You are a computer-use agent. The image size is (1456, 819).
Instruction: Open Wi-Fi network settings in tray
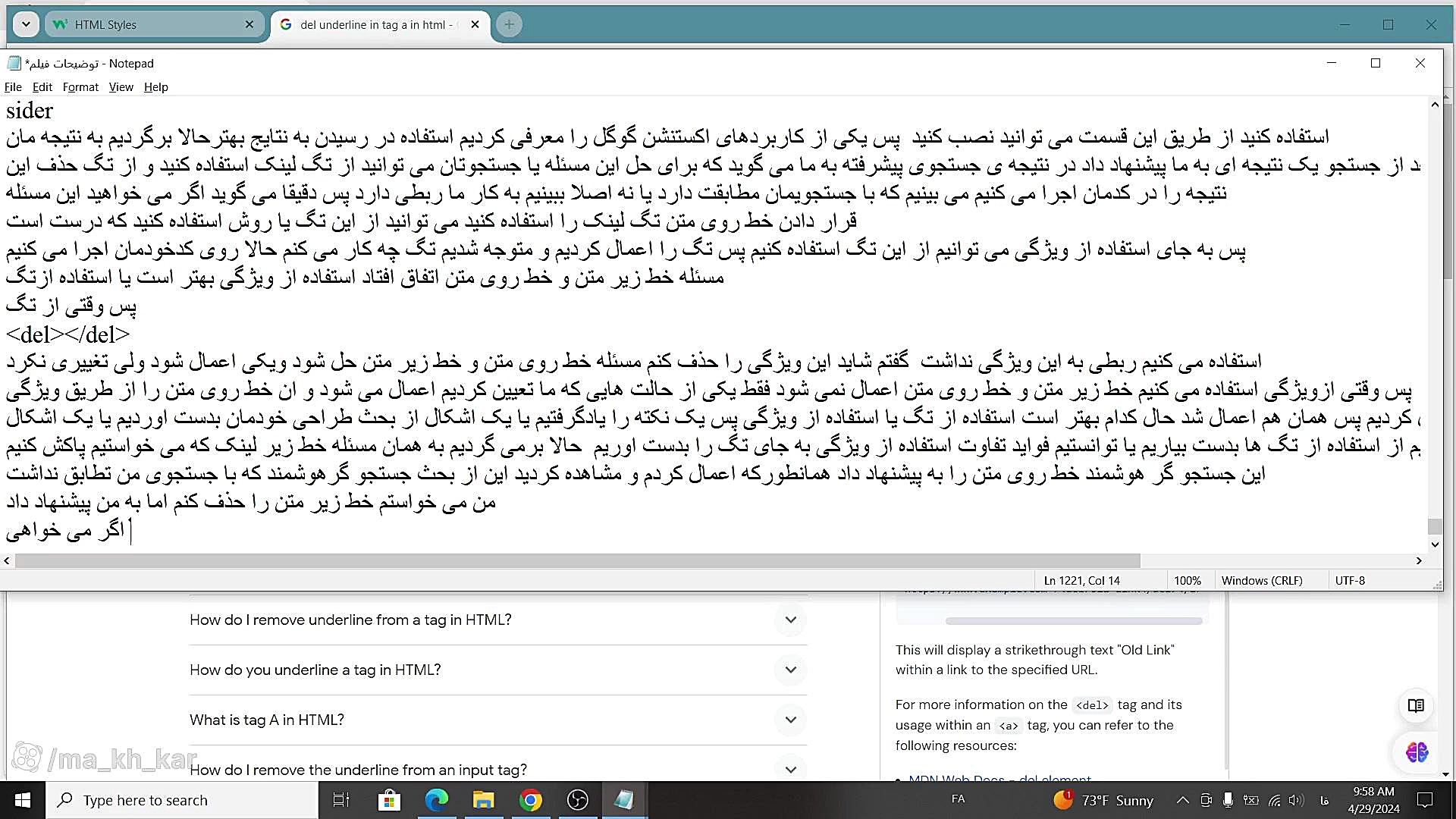click(x=1275, y=800)
